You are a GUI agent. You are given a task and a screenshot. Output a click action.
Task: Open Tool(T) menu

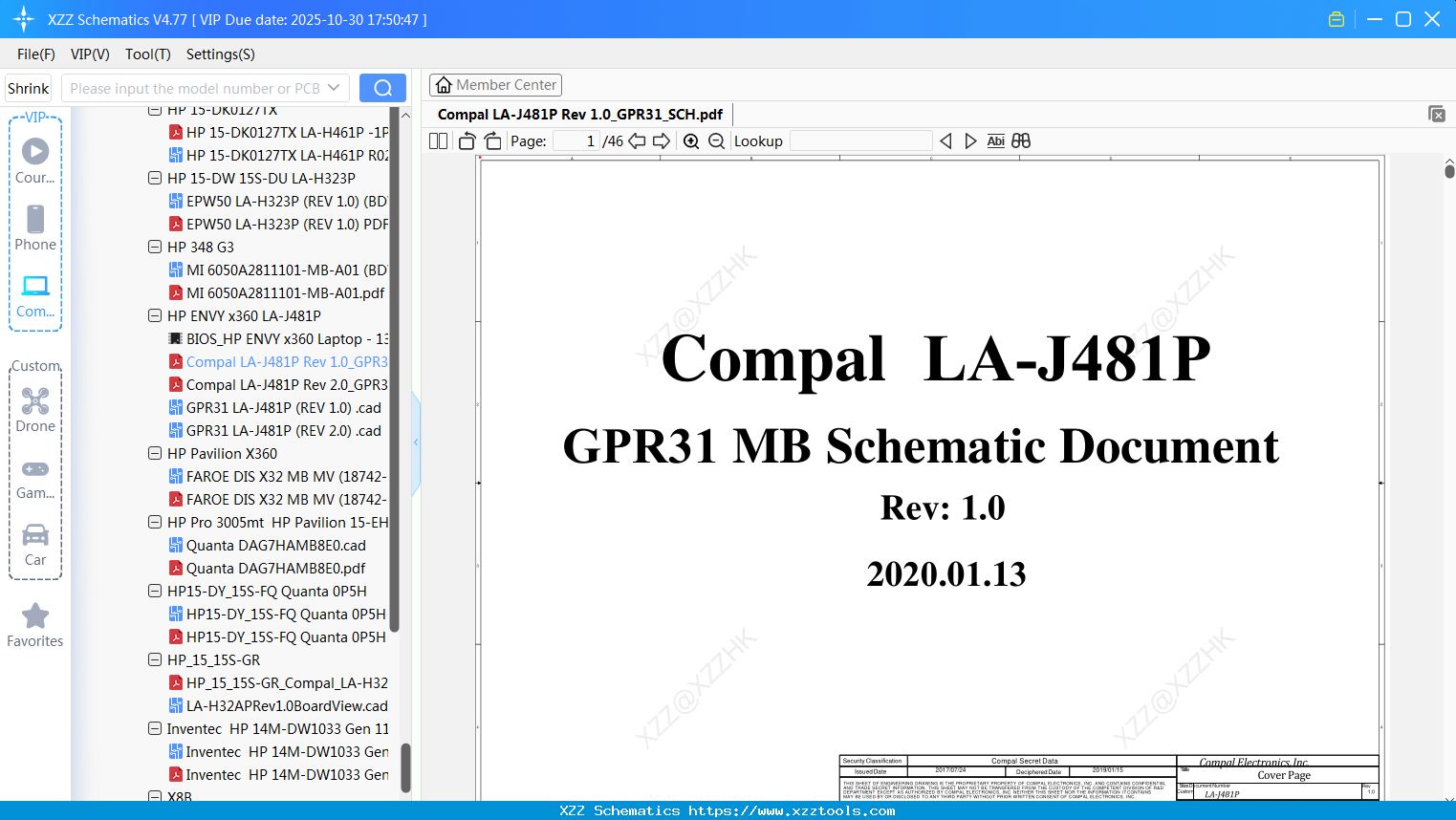(x=148, y=54)
